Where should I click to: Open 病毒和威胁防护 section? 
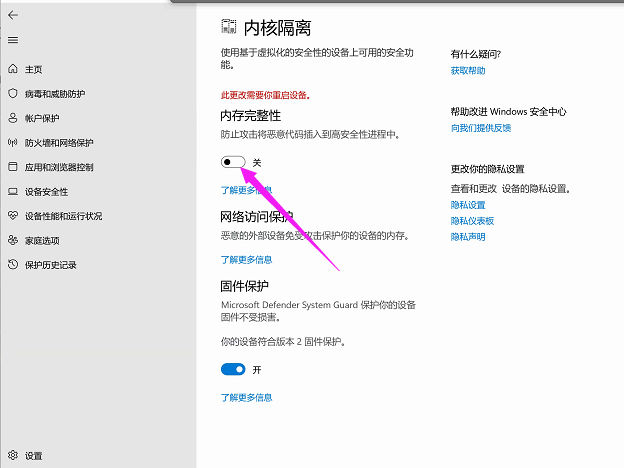(55, 94)
